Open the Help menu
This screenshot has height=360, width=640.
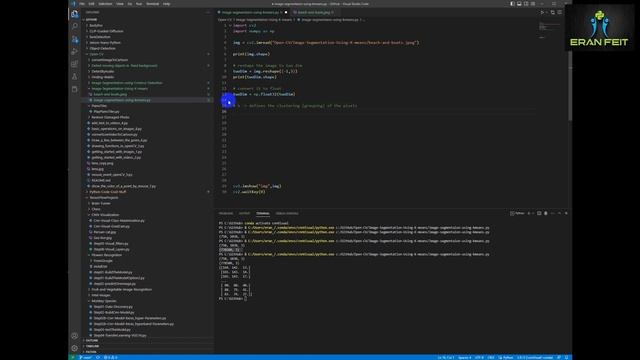[x=167, y=4]
